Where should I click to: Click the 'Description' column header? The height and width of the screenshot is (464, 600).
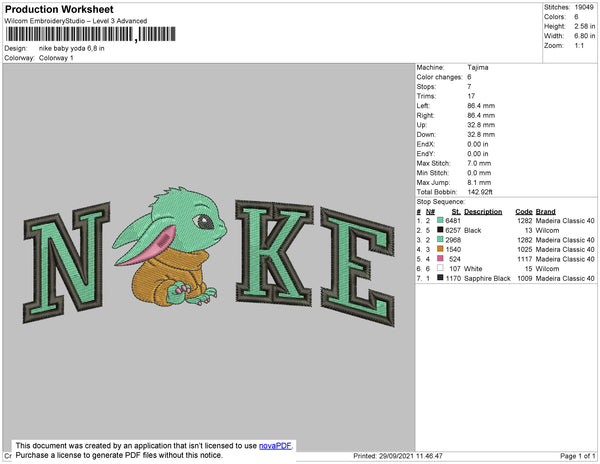click(483, 212)
